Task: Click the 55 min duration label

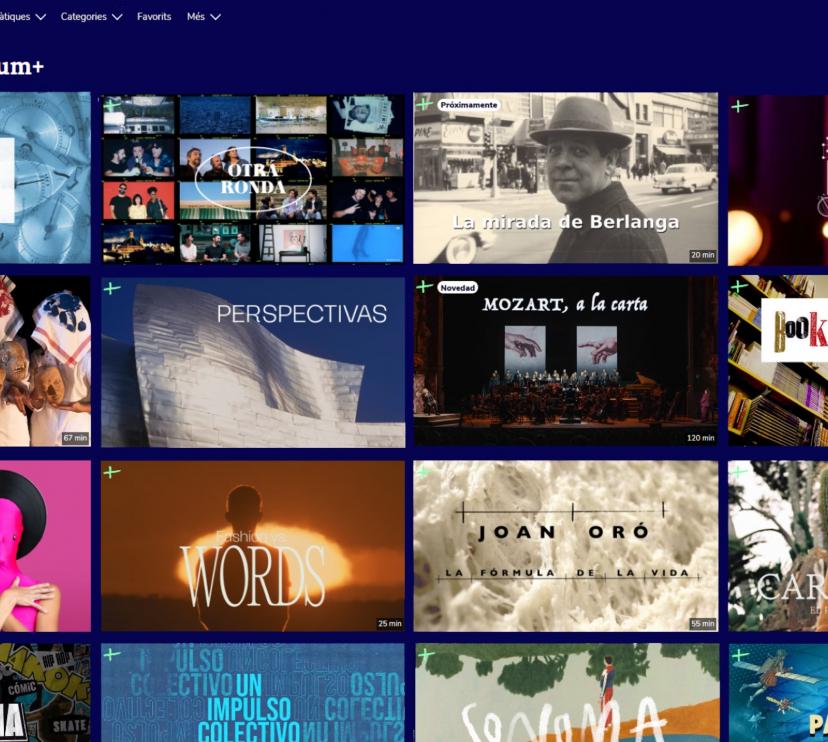Action: tap(703, 624)
